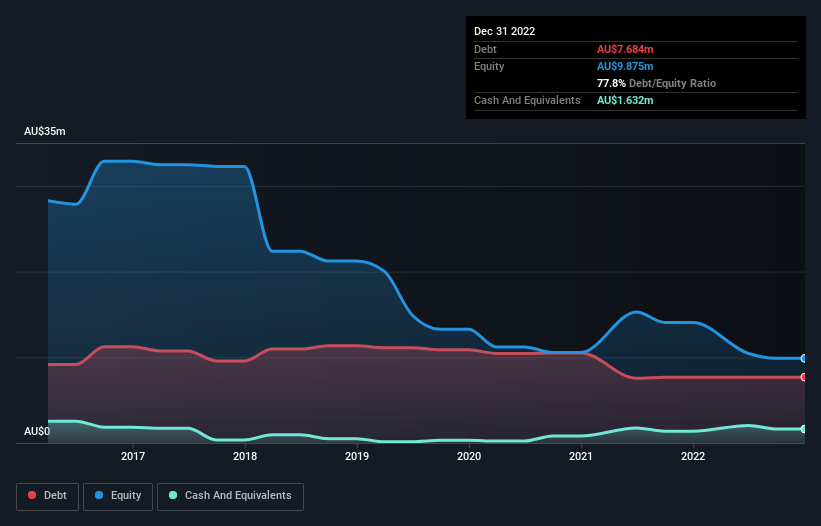The height and width of the screenshot is (526, 821).
Task: Click the 2021 x-axis label
Action: pyautogui.click(x=581, y=456)
